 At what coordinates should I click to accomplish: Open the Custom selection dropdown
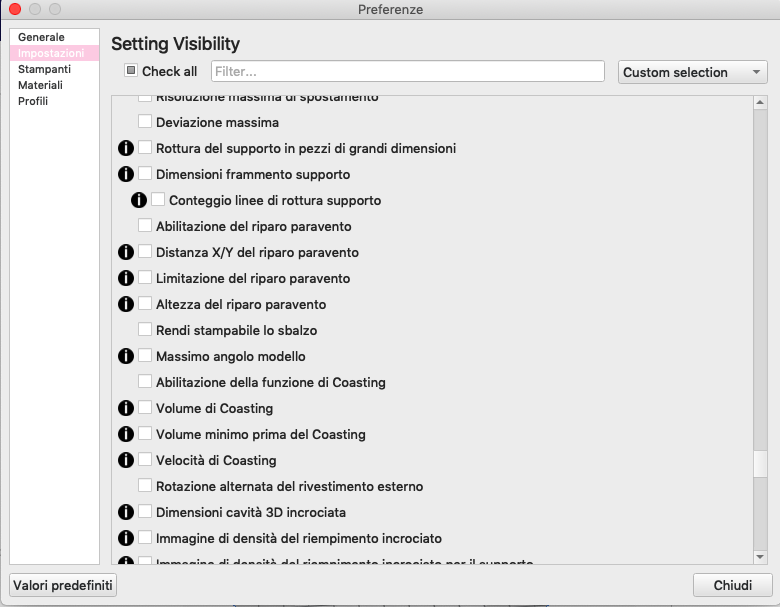[692, 72]
